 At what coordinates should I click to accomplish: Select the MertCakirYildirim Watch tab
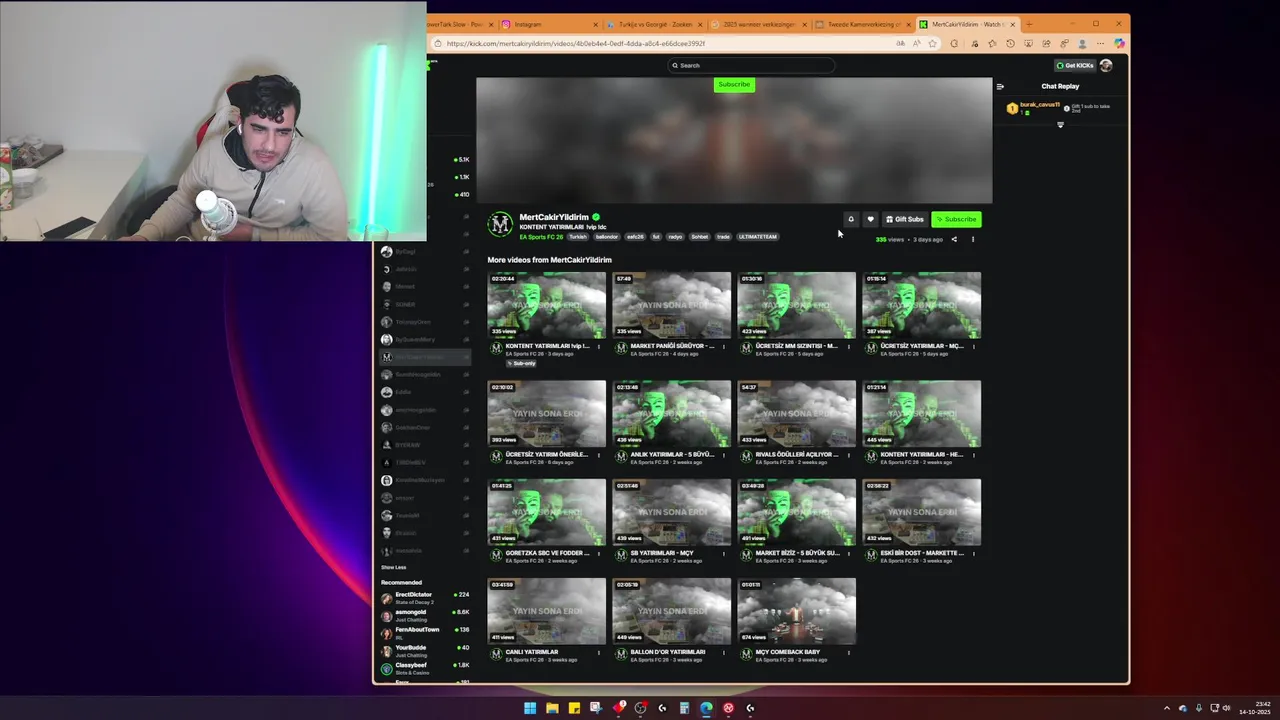coord(968,24)
